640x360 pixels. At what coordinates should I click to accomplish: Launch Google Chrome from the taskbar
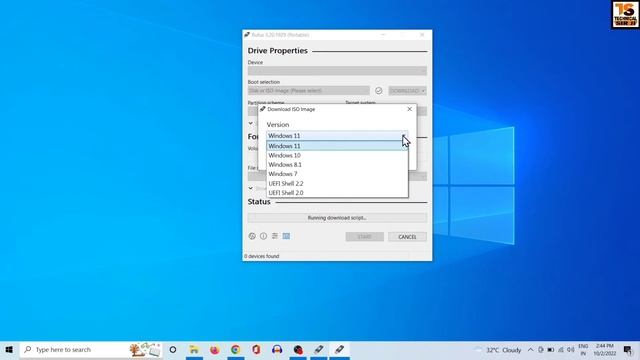[x=236, y=350]
